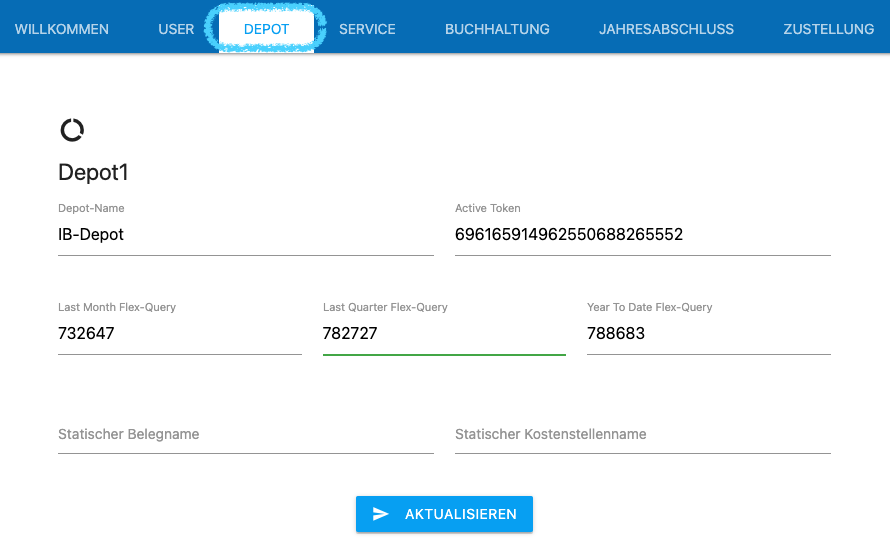890x546 pixels.
Task: Open the SERVICE tab
Action: [367, 29]
